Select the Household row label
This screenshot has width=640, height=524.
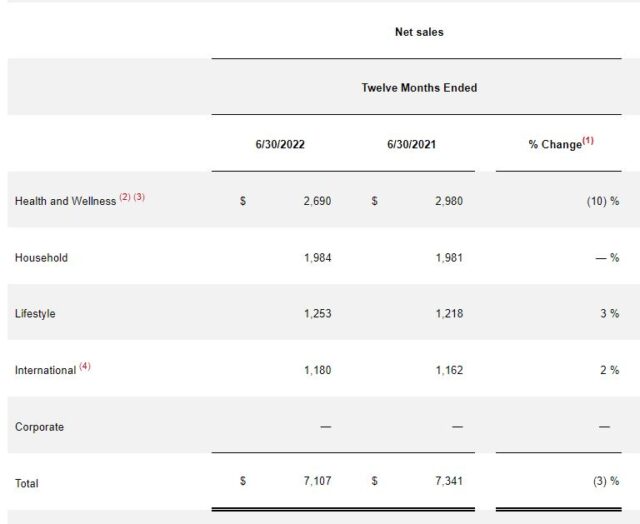[x=41, y=257]
